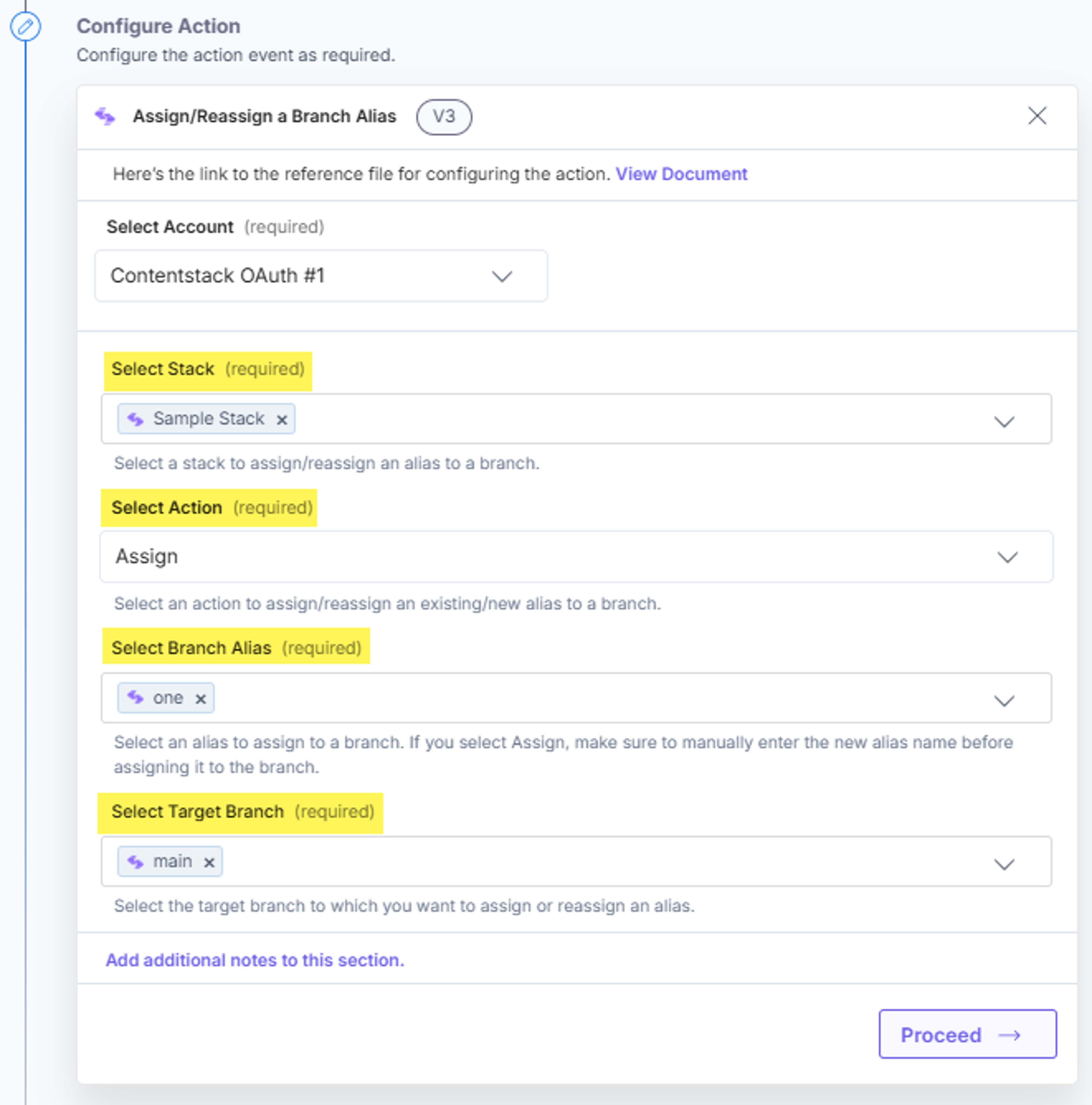Click the Proceed button
The height and width of the screenshot is (1105, 1092).
click(967, 1034)
